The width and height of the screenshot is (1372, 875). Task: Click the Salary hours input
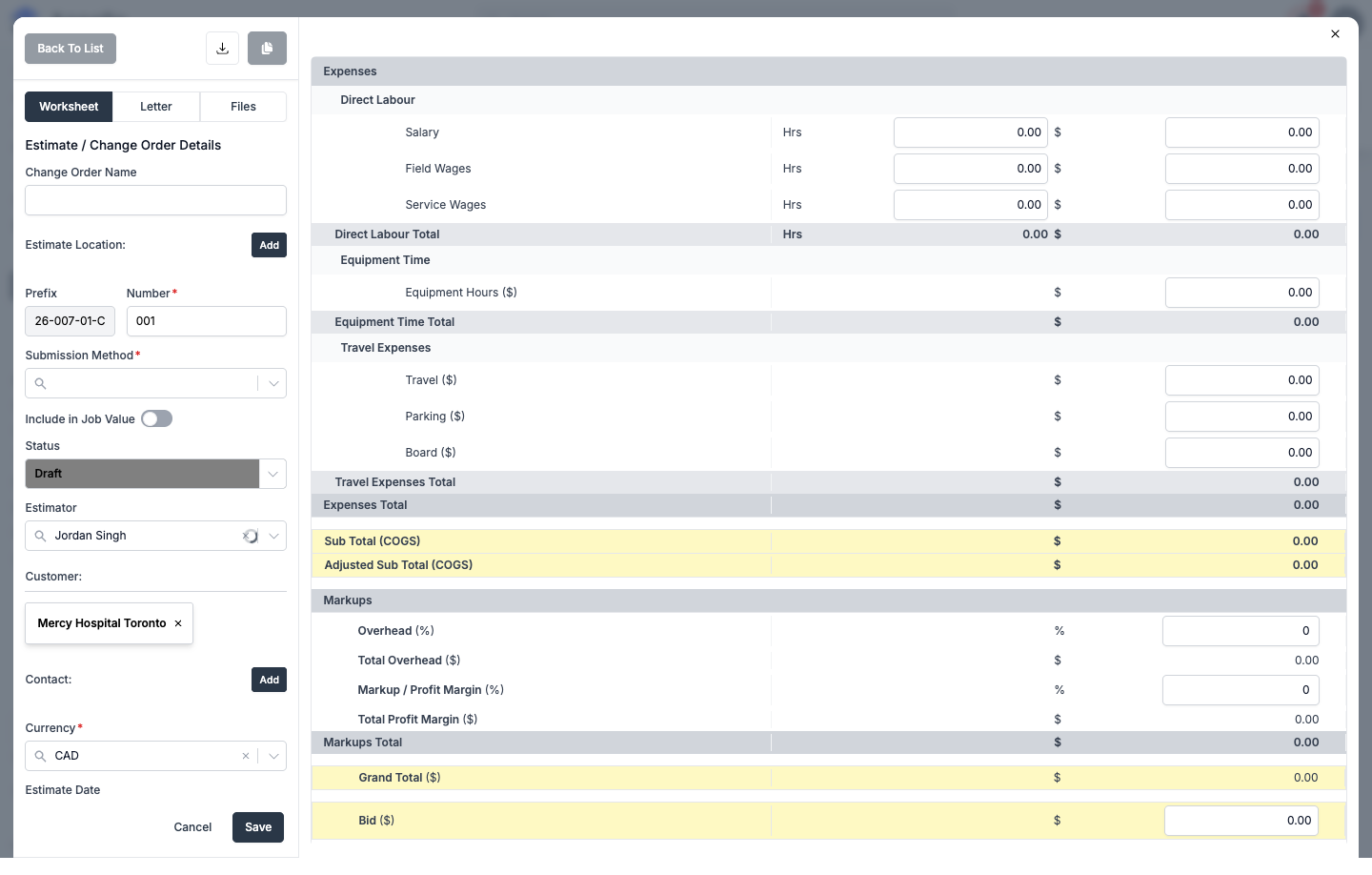click(x=971, y=132)
